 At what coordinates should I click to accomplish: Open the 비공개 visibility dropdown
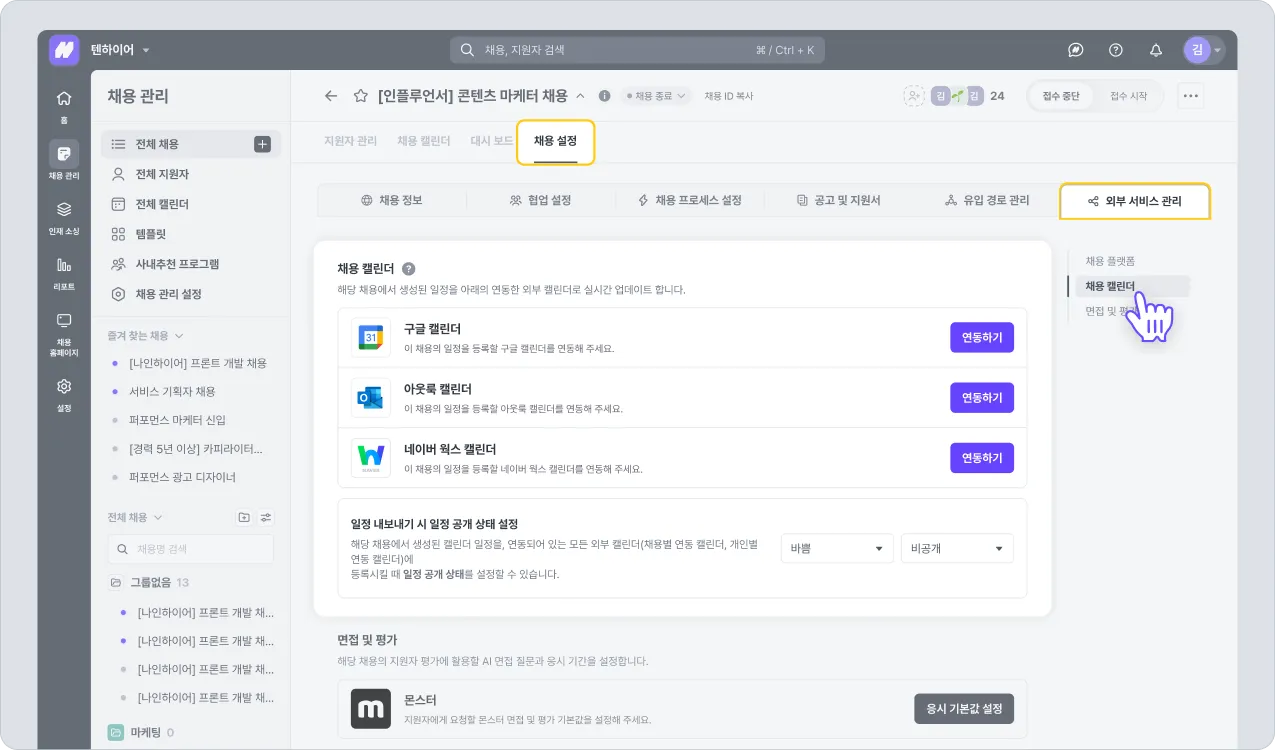957,549
